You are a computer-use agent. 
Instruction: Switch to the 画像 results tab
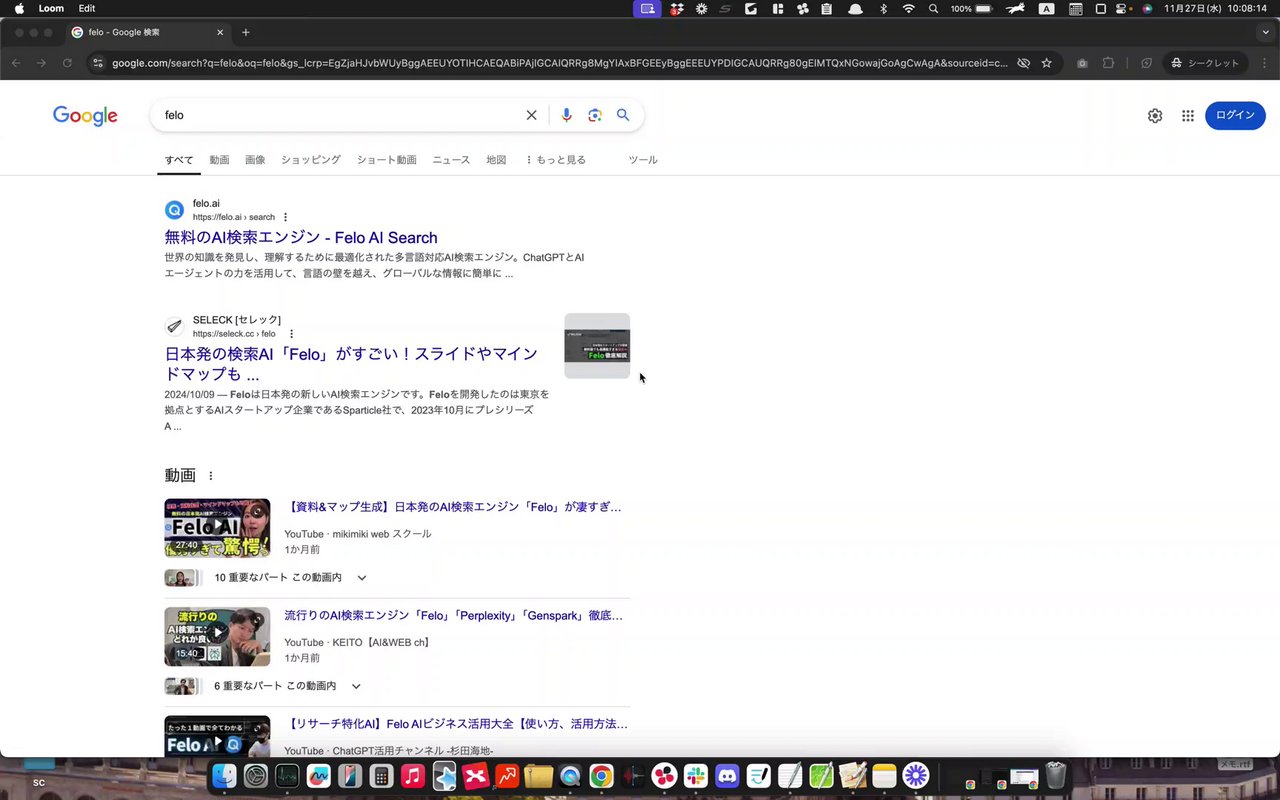coord(255,160)
